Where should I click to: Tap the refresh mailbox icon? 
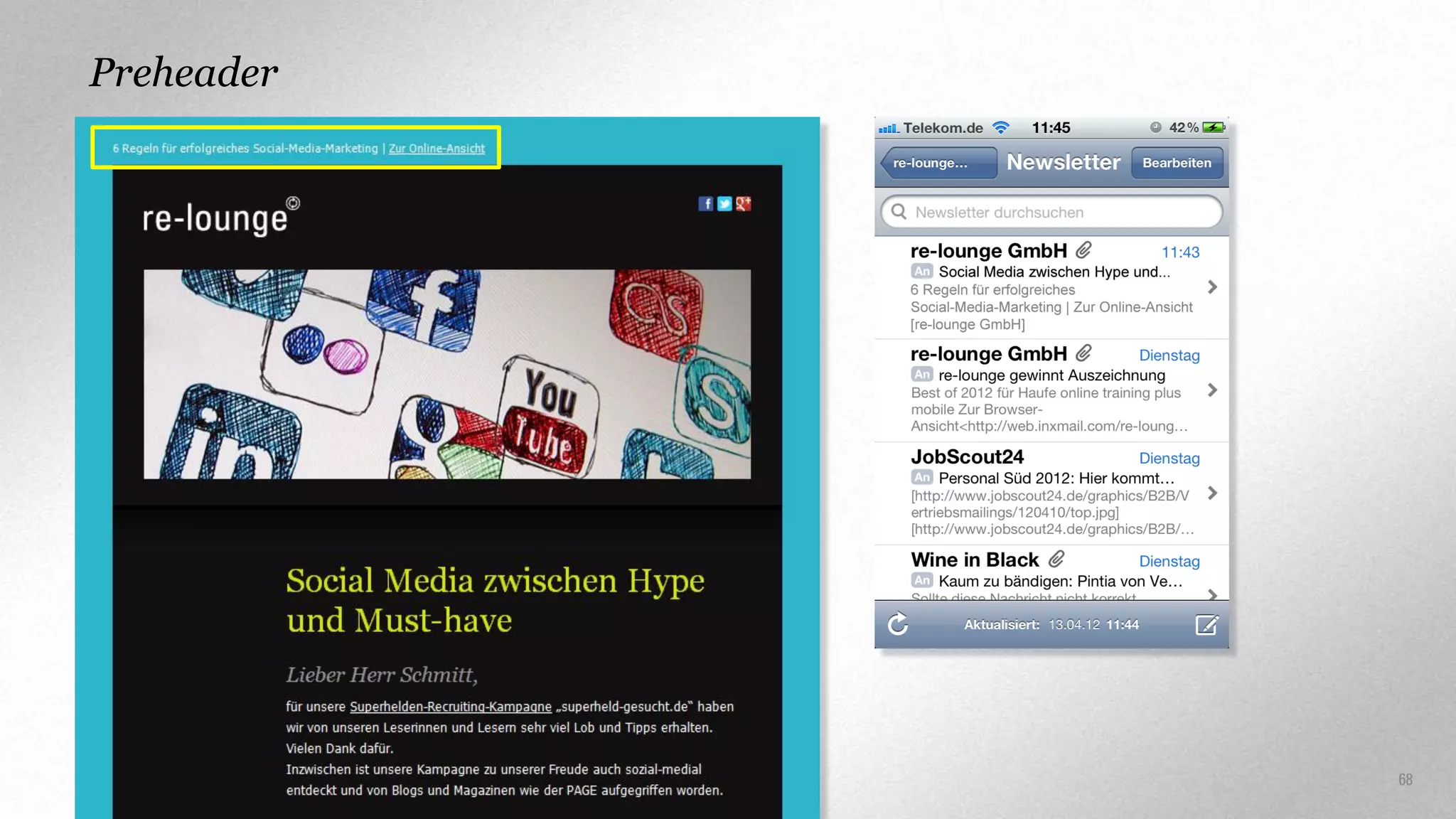[898, 624]
